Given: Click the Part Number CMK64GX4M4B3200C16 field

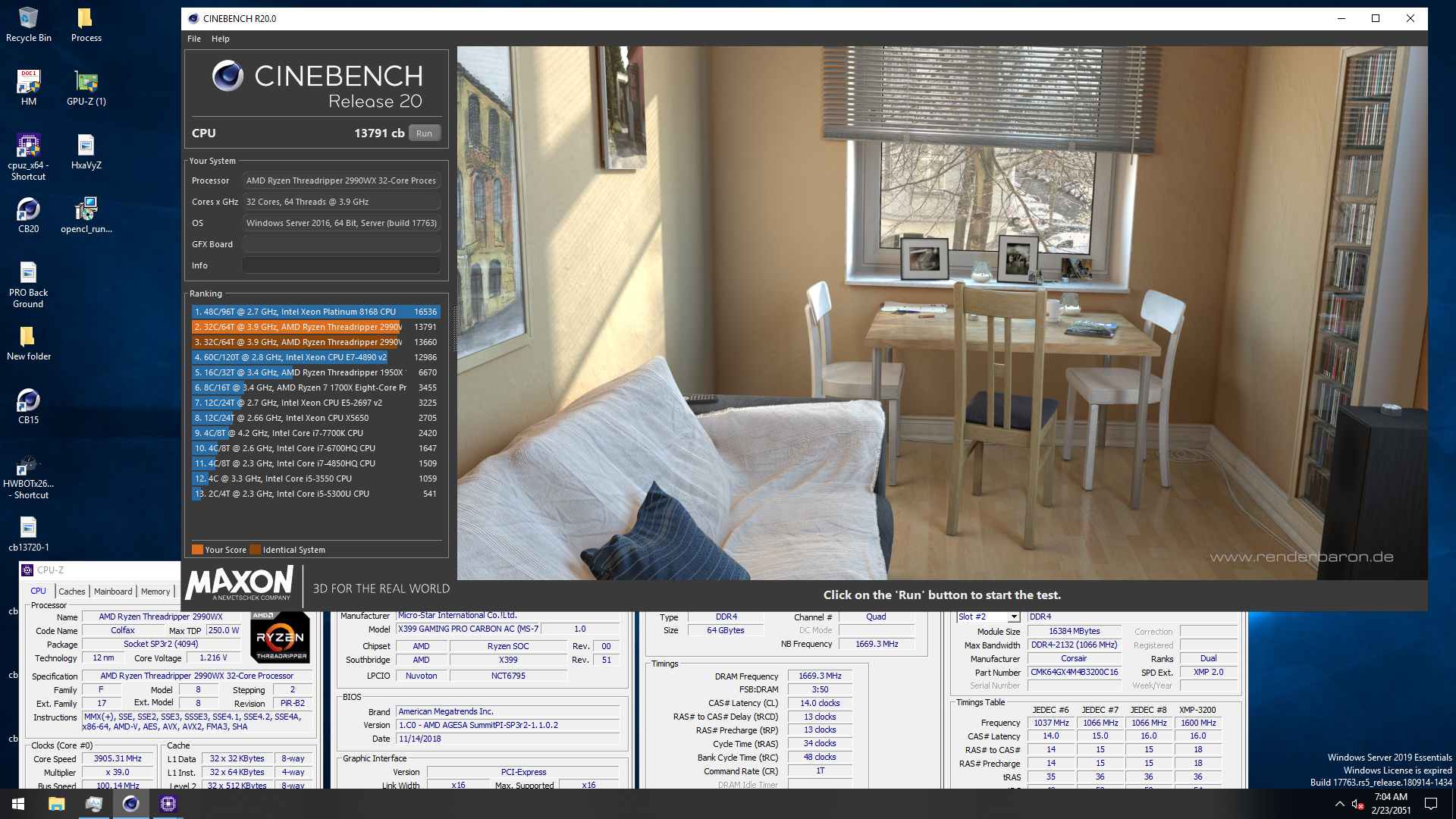Looking at the screenshot, I should click(1074, 672).
